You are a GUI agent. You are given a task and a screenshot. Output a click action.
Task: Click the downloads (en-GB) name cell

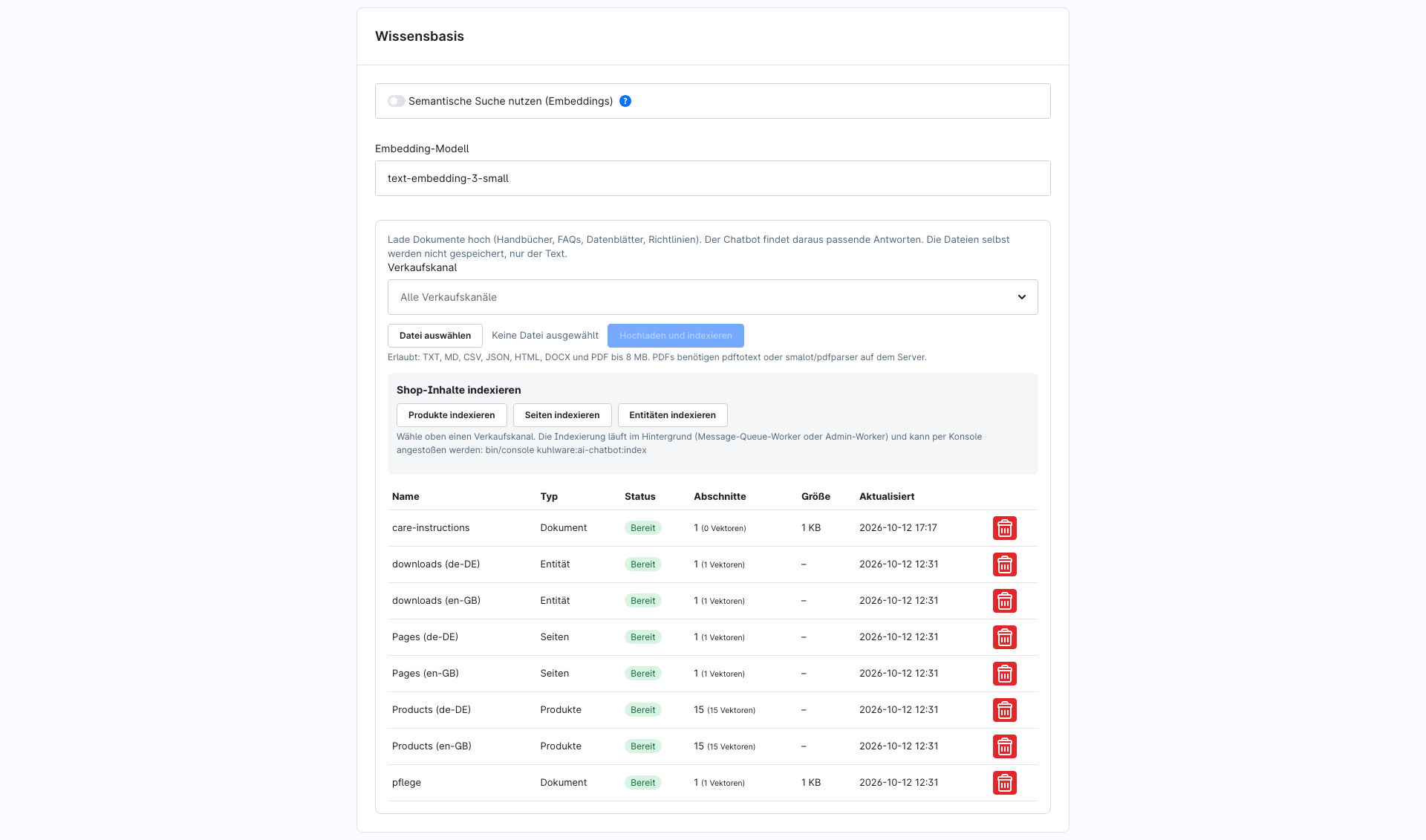(436, 601)
